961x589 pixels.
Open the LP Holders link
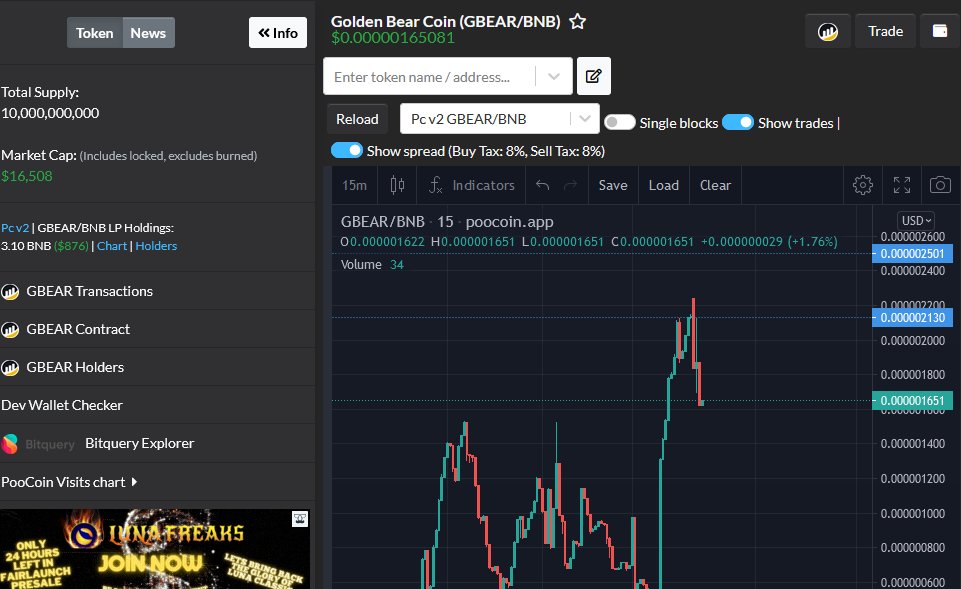156,246
